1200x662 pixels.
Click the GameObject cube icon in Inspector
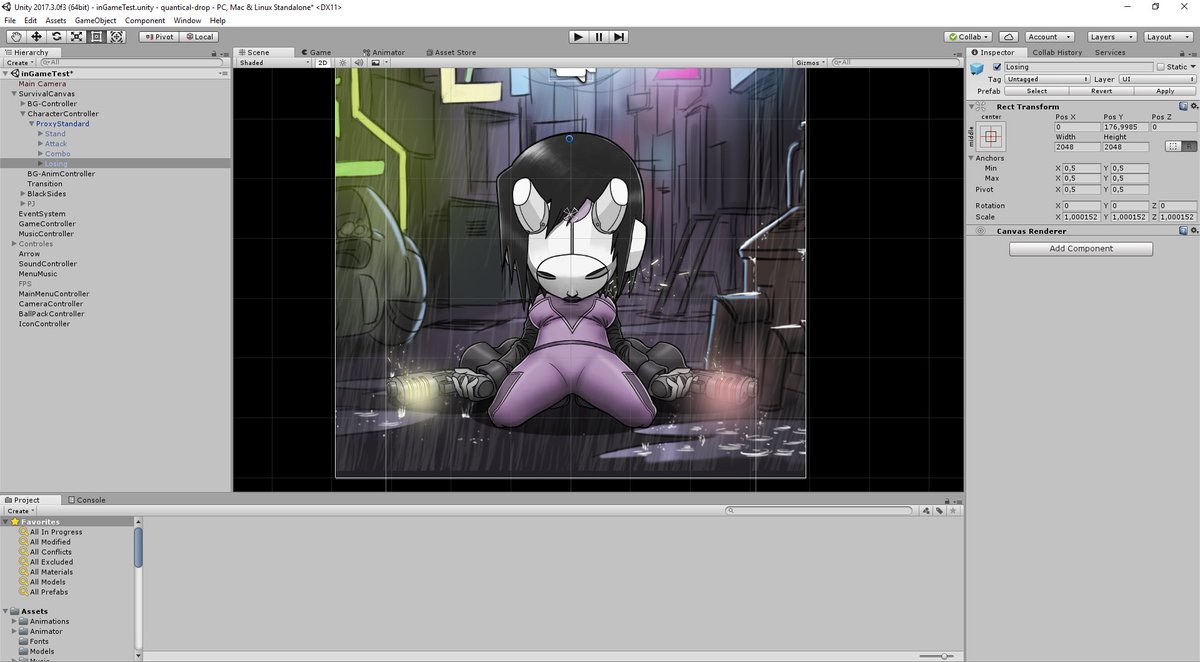977,68
